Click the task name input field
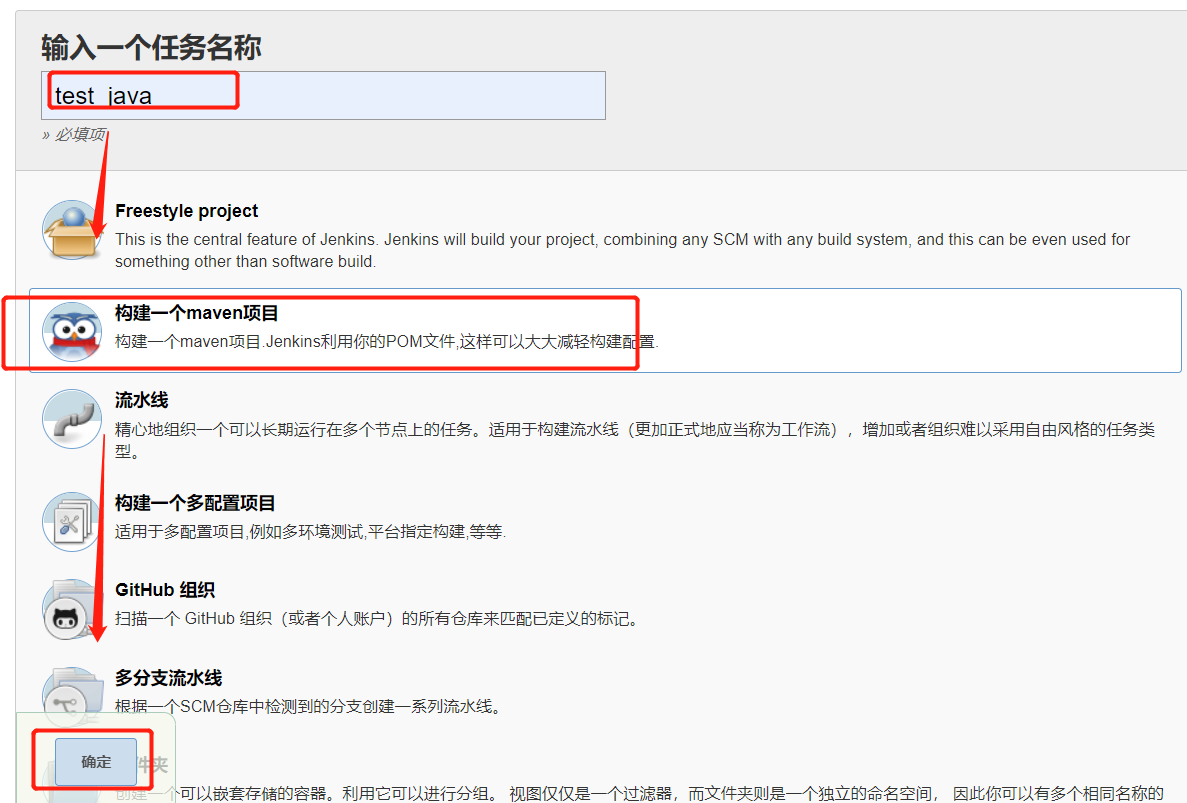 point(323,95)
